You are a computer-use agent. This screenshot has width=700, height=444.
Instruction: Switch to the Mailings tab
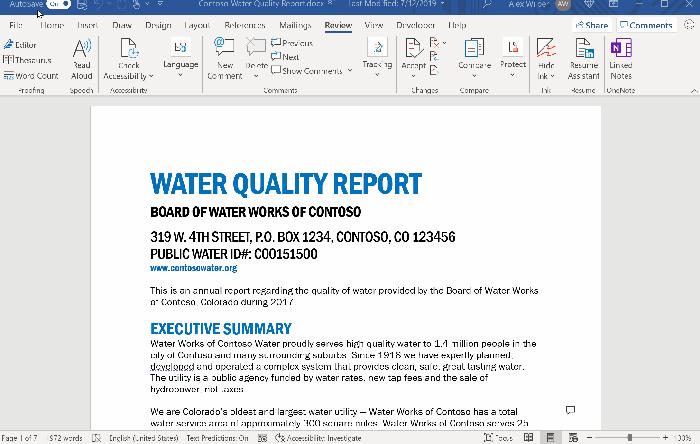[x=295, y=25]
